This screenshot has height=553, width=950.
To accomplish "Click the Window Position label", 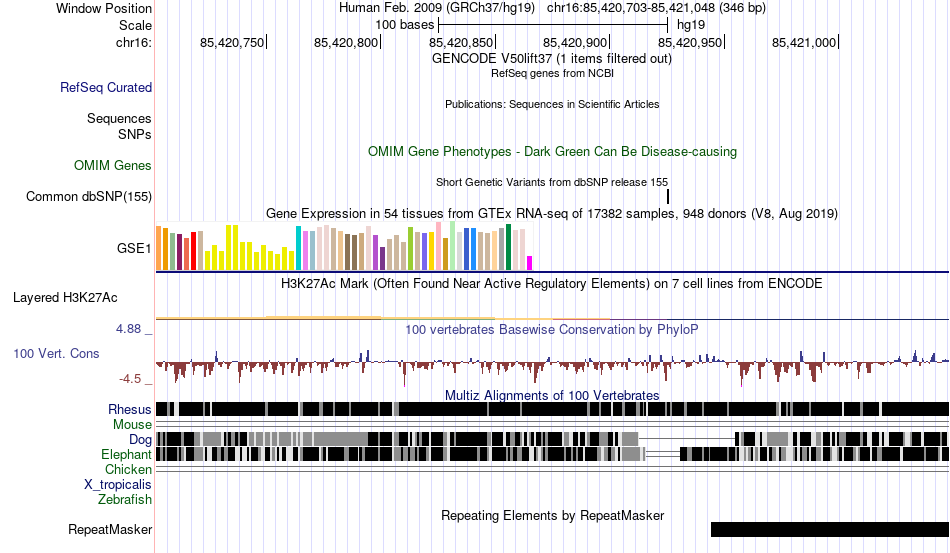I will point(104,8).
